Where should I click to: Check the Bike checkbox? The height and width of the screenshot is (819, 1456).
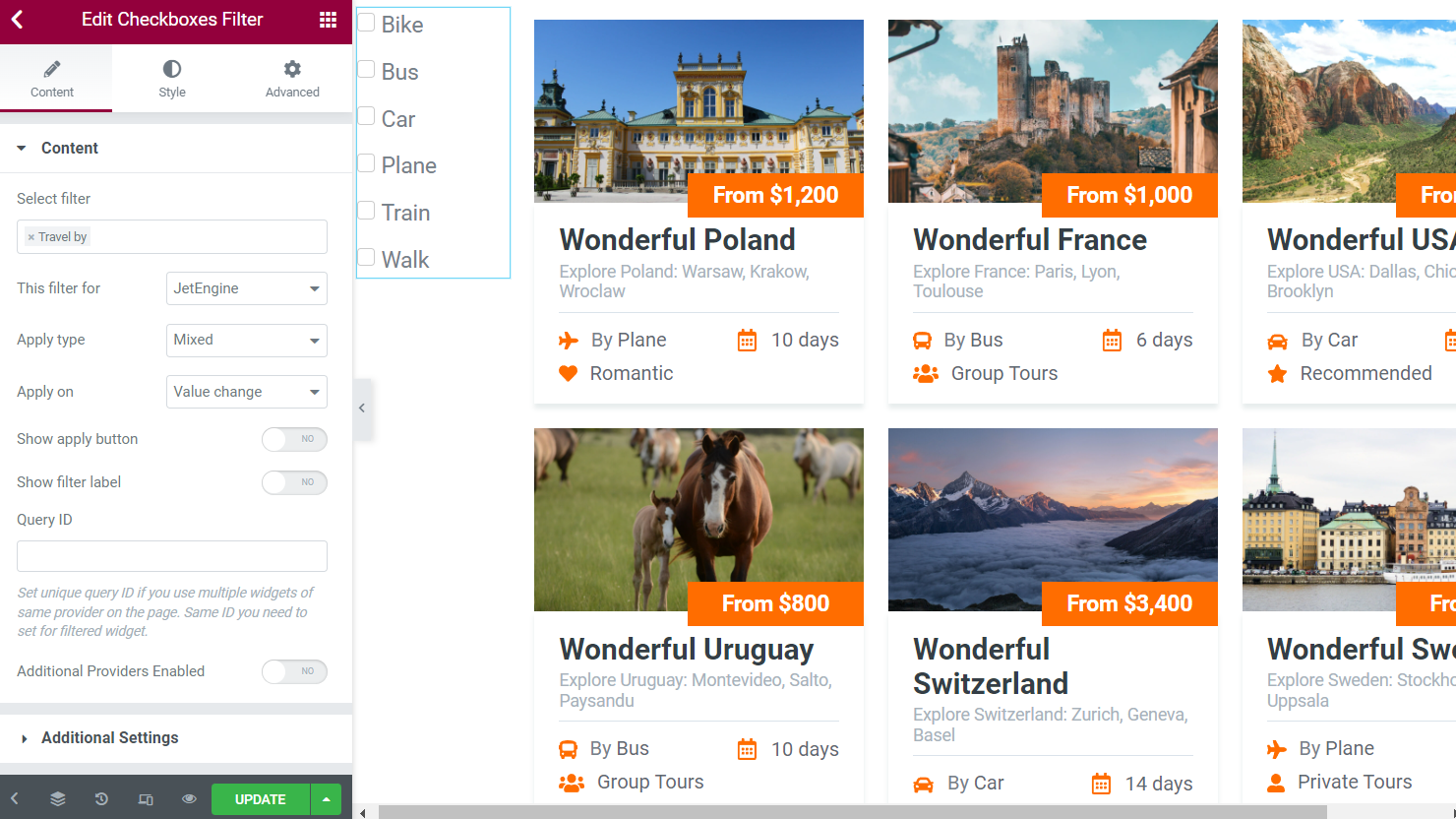[366, 23]
